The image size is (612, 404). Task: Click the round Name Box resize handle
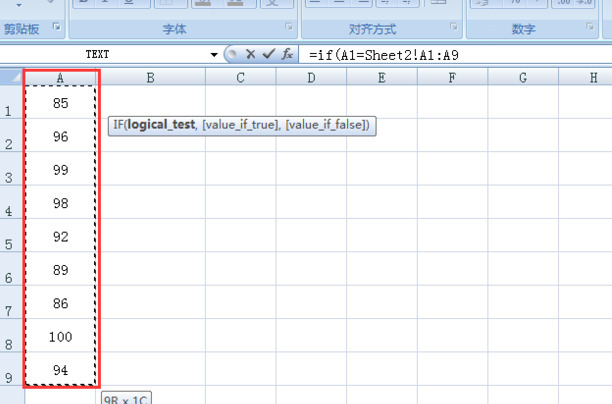232,54
